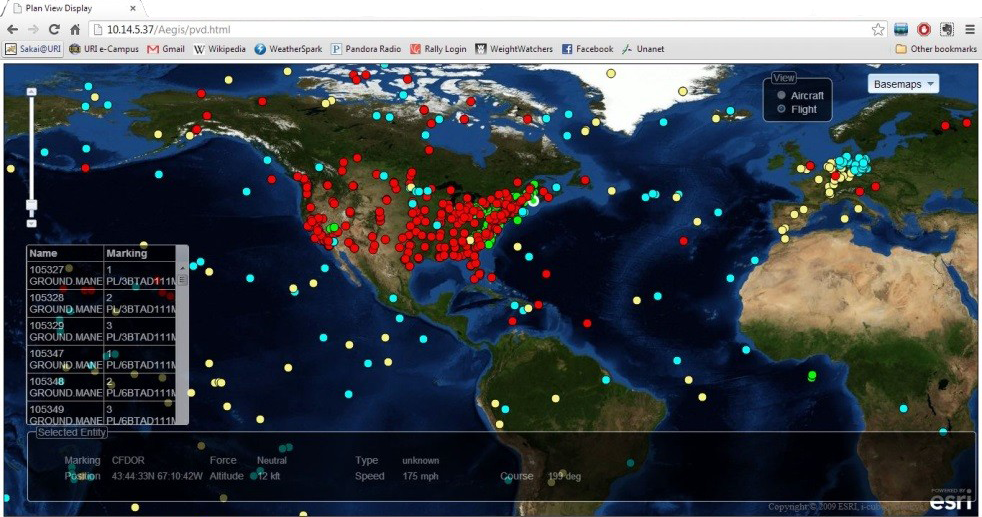Click the map zoom-in button above the slider
This screenshot has width=982, height=517.
[x=31, y=91]
